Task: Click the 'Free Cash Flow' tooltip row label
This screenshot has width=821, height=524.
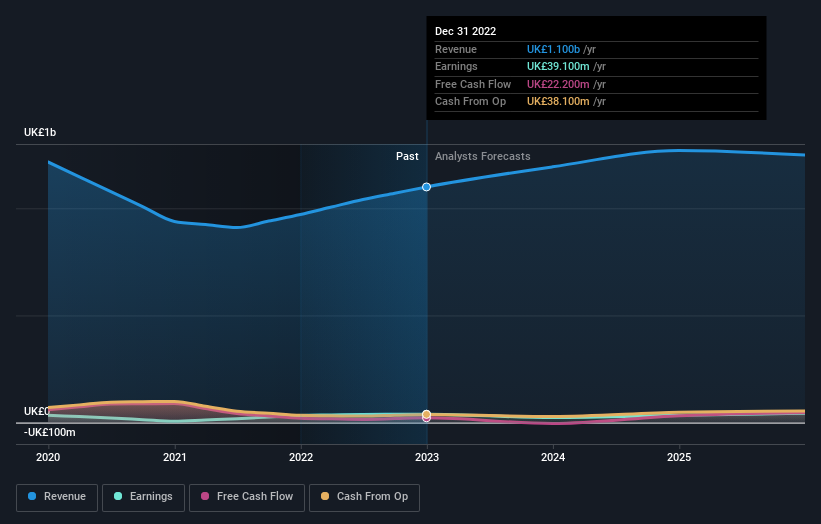Action: click(473, 84)
